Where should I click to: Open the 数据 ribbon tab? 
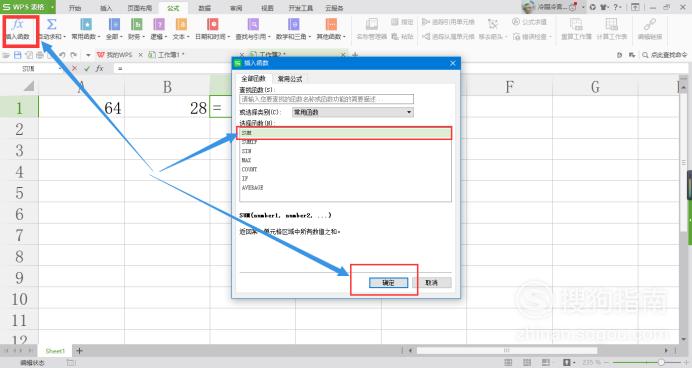(x=204, y=8)
